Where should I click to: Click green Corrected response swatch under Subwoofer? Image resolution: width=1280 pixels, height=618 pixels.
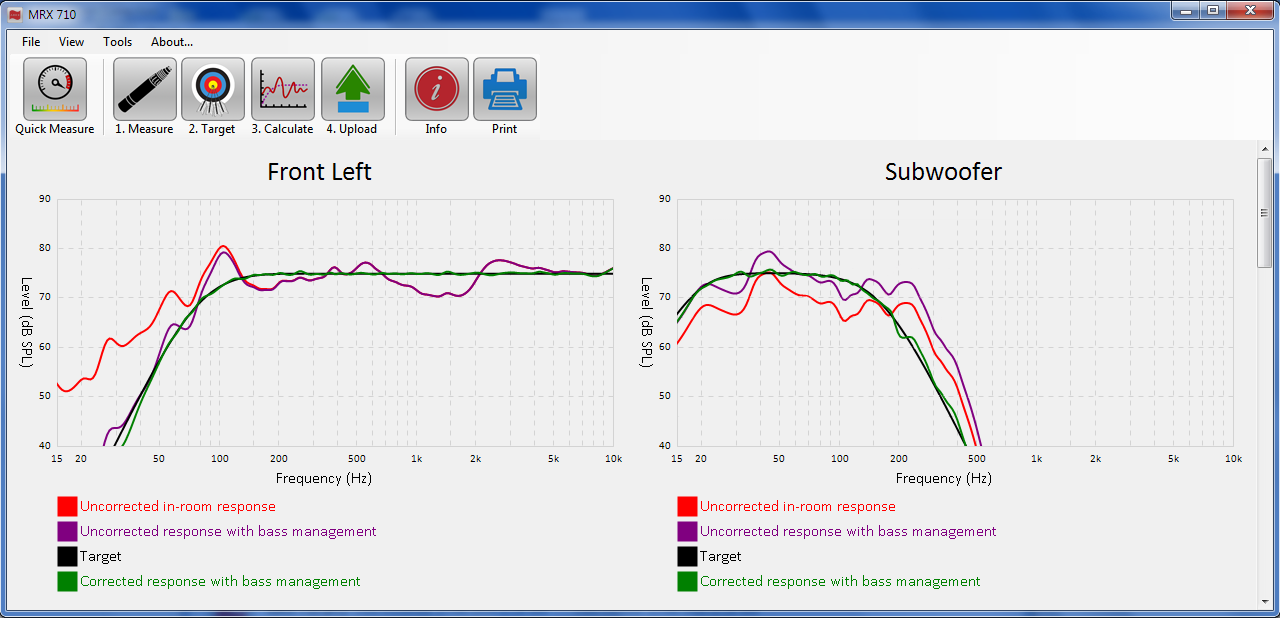point(687,582)
